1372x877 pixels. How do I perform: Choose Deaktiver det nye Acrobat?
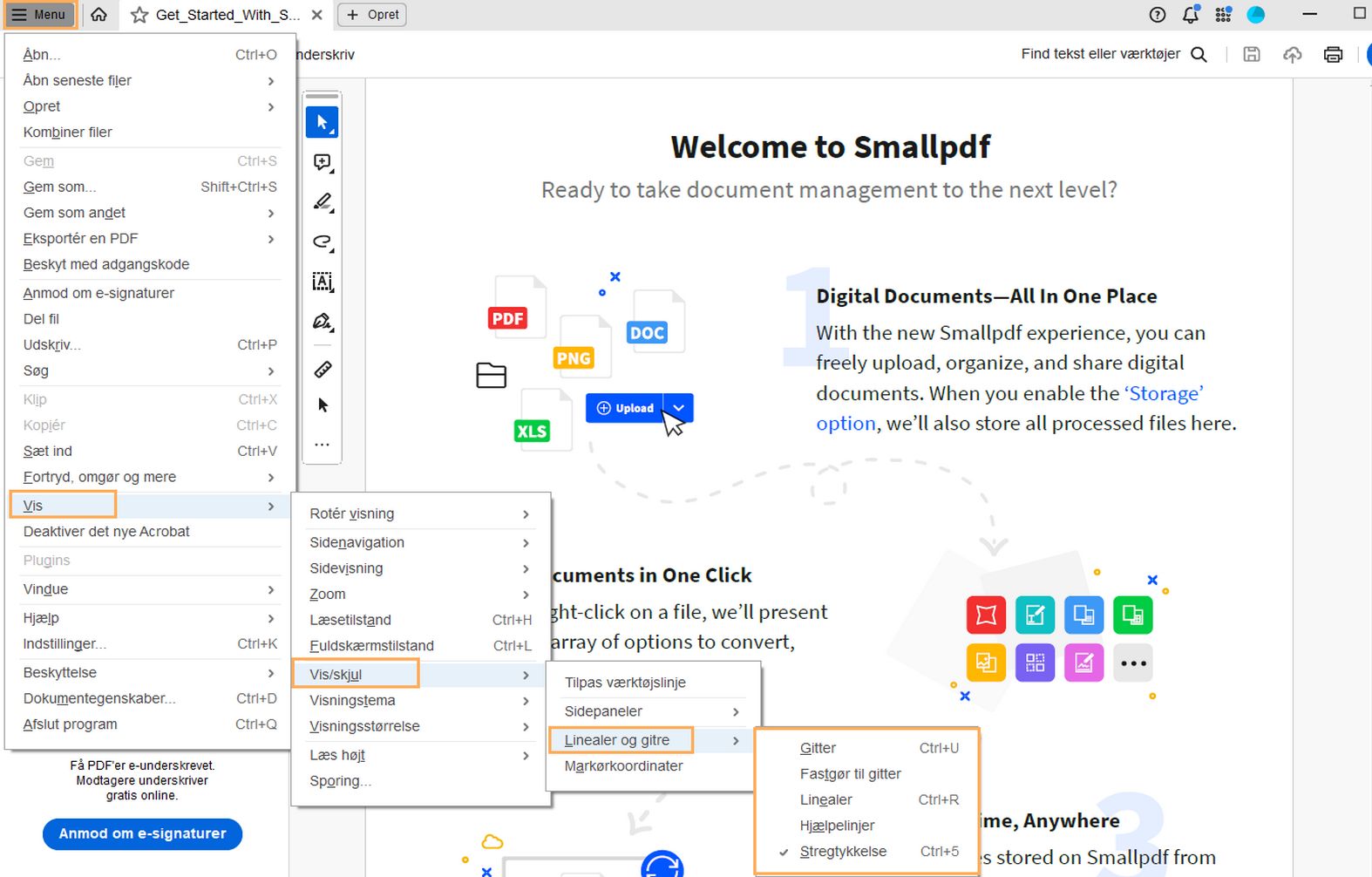click(149, 532)
